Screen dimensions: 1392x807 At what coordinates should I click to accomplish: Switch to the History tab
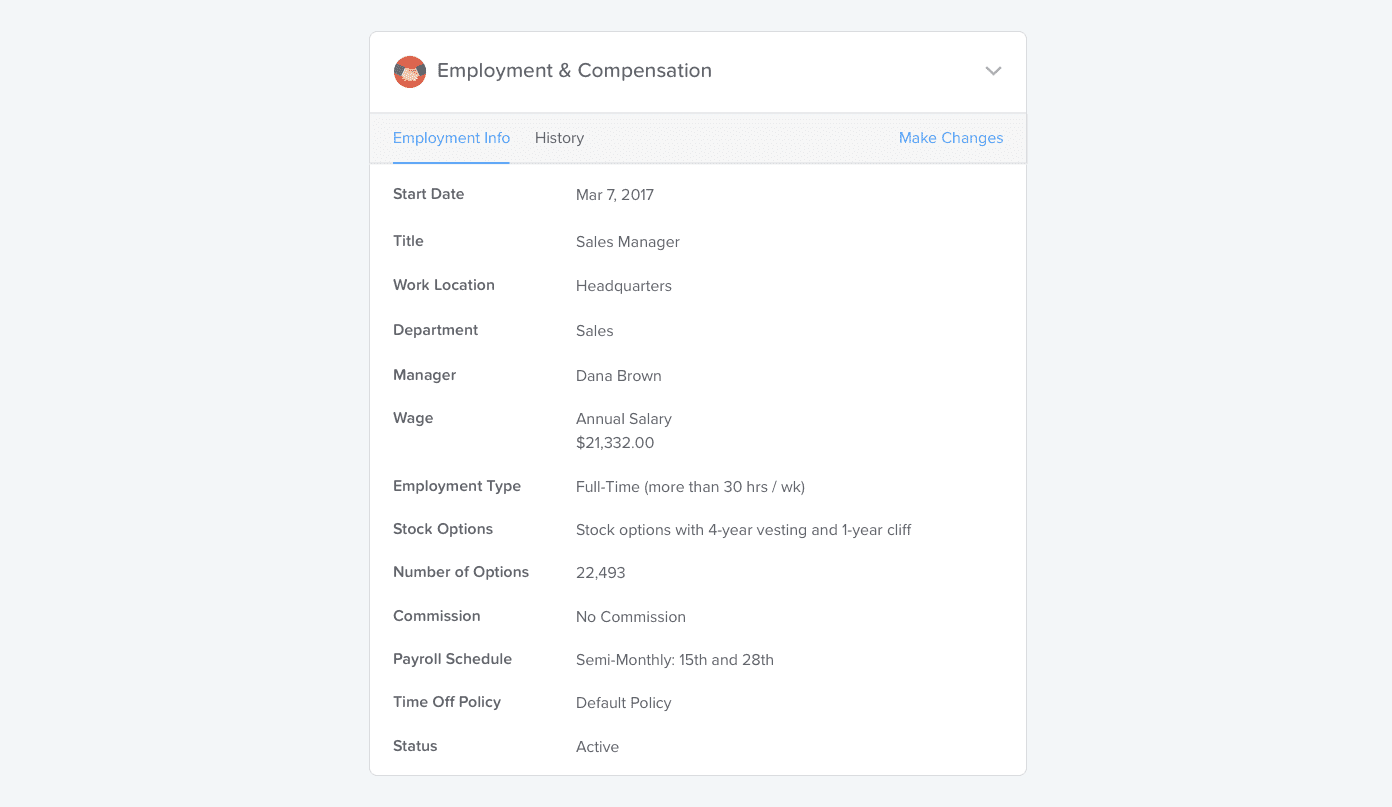(559, 137)
